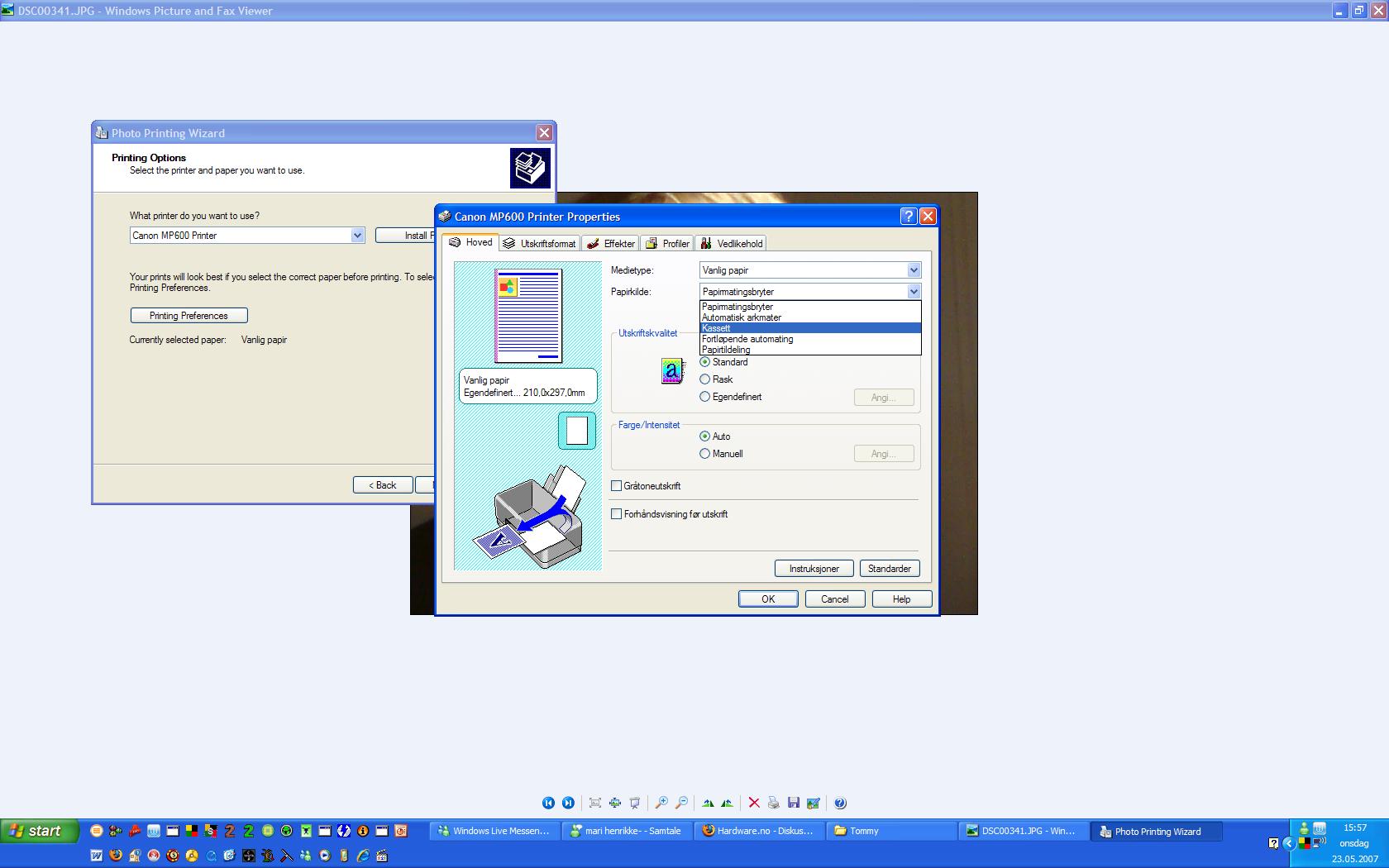1389x868 pixels.
Task: Switch to the Utskriftsformat tab
Action: (x=539, y=244)
